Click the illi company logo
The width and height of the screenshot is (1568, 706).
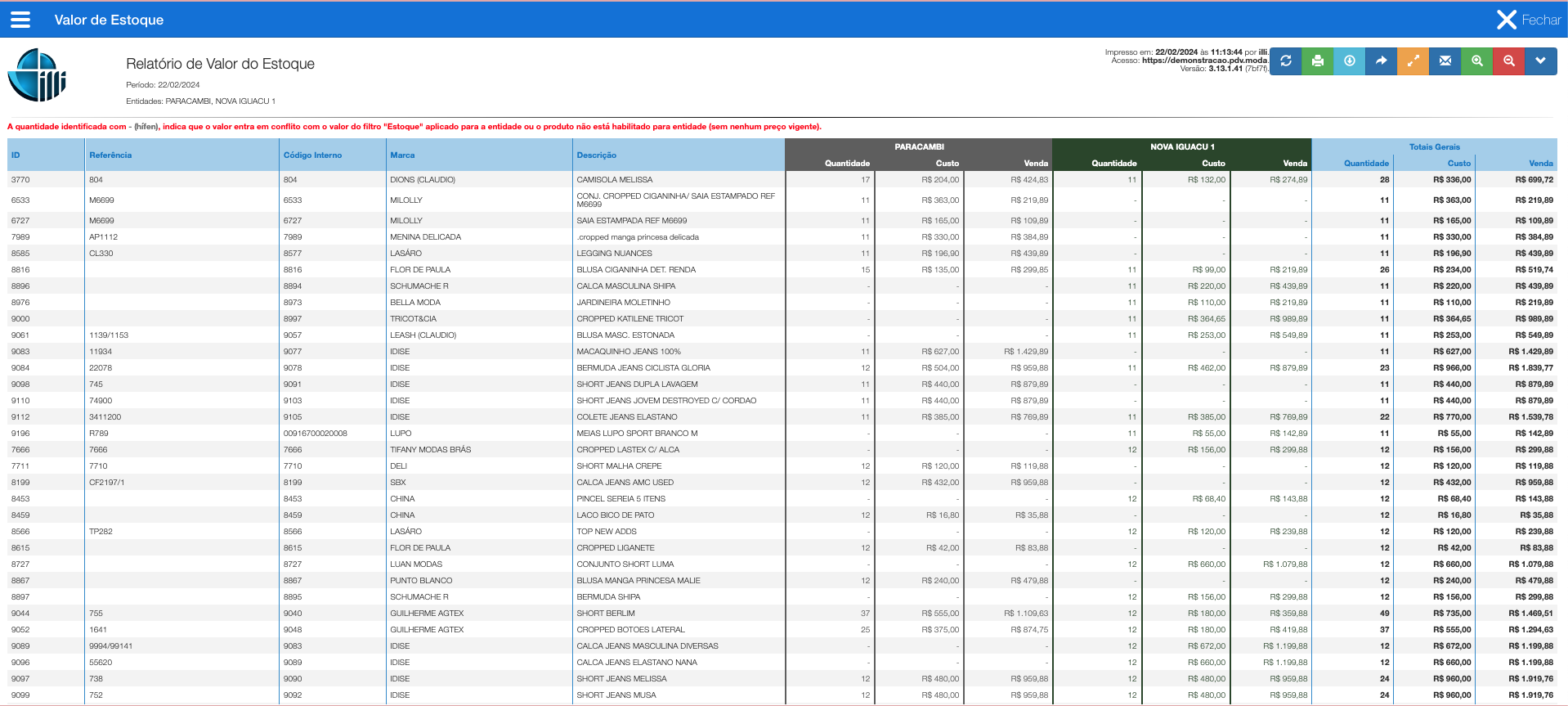point(37,75)
